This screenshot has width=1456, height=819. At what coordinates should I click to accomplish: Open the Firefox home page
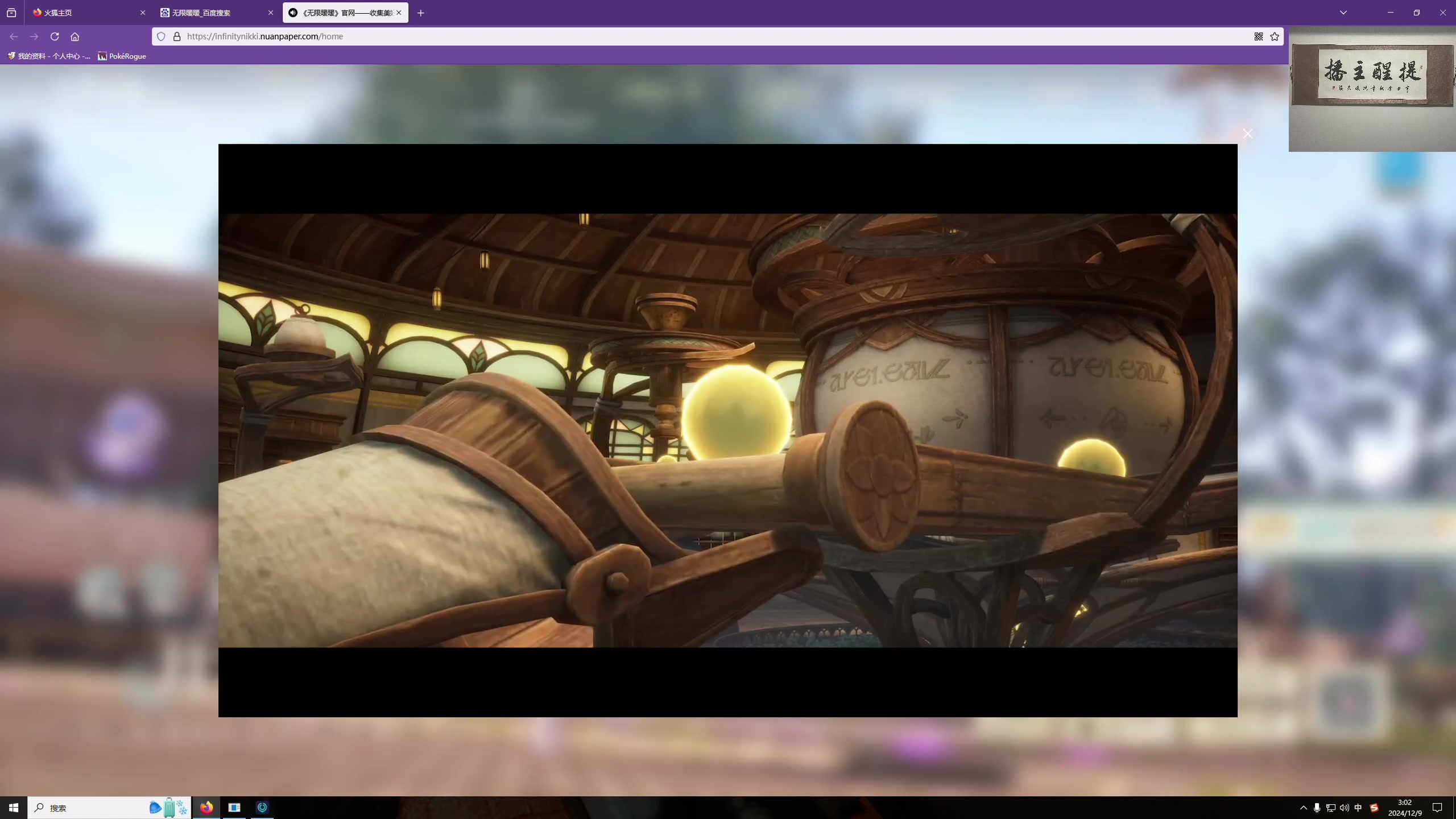pyautogui.click(x=75, y=36)
